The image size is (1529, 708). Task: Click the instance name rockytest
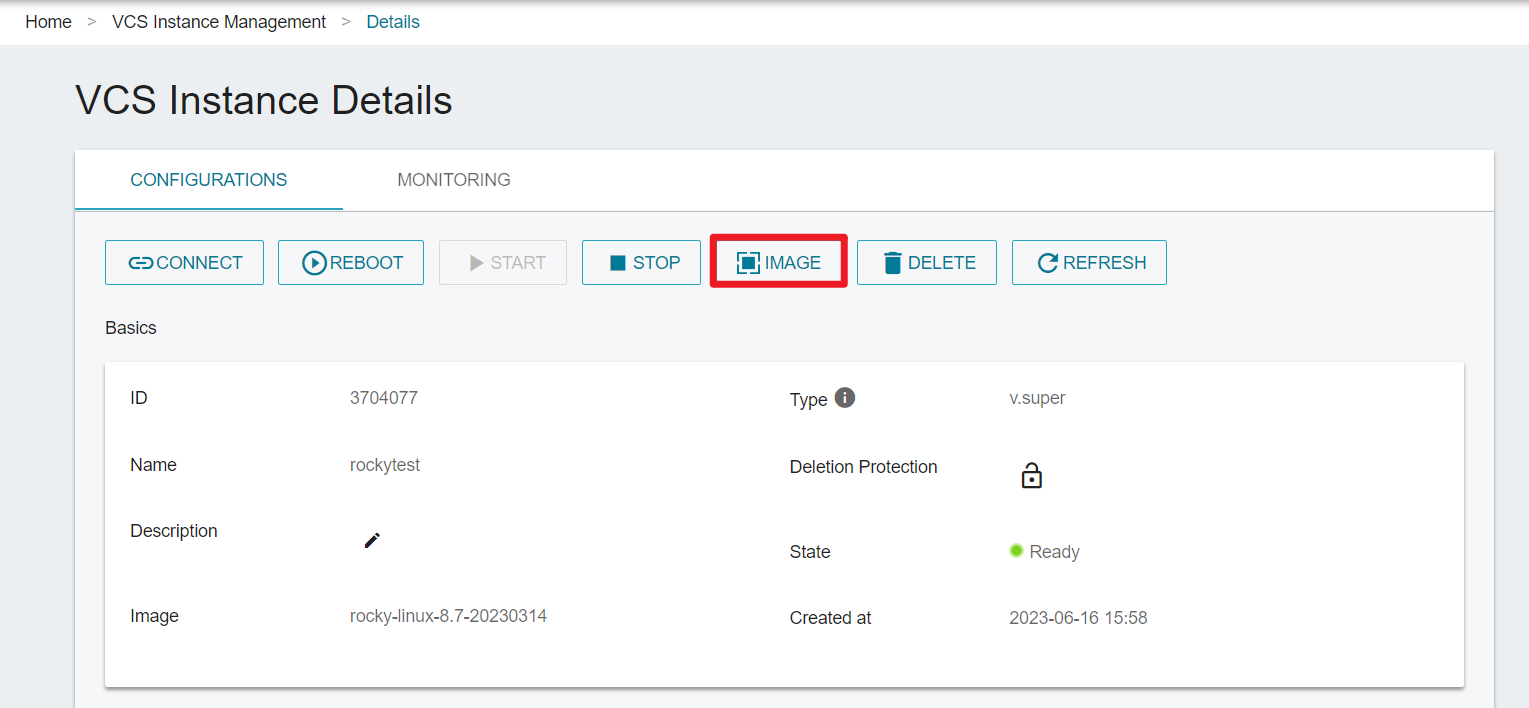pyautogui.click(x=385, y=465)
